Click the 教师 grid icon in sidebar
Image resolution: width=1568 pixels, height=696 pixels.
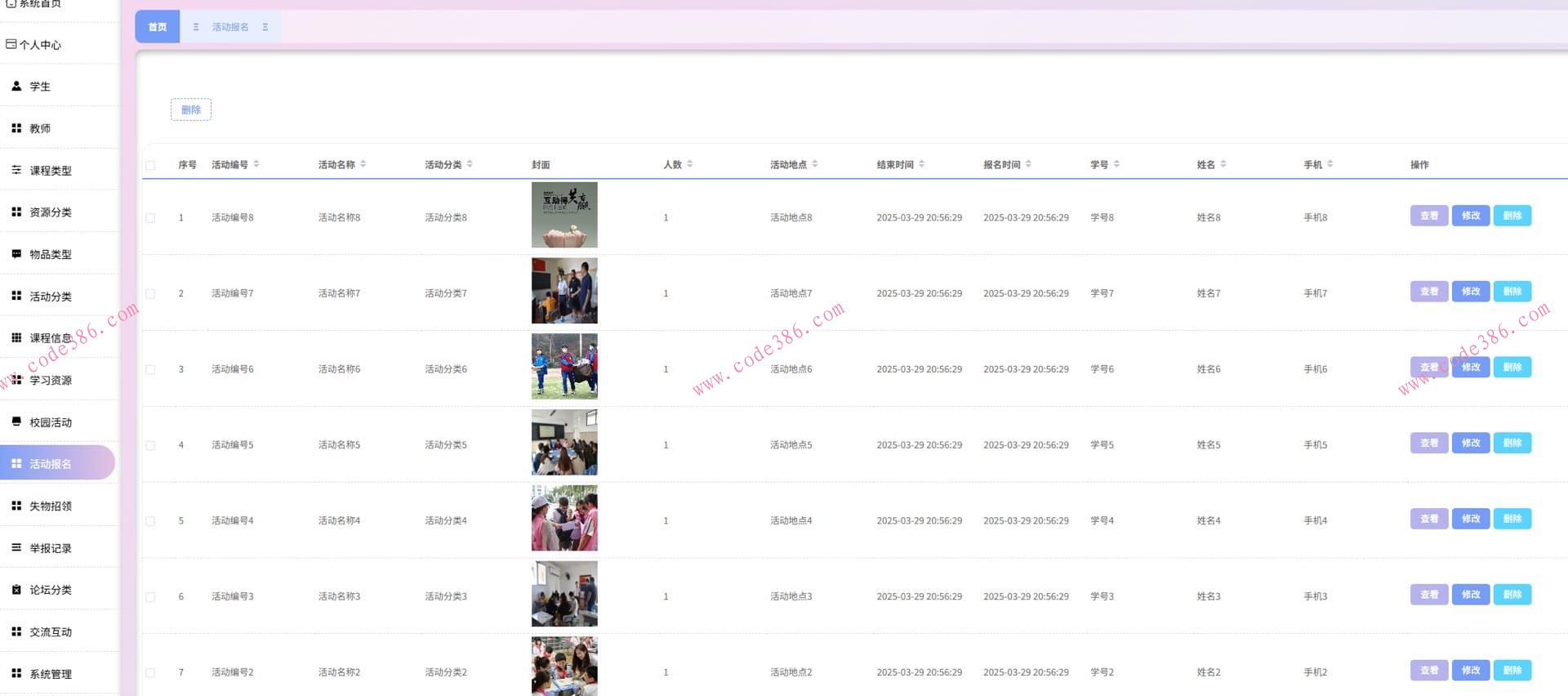(16, 128)
